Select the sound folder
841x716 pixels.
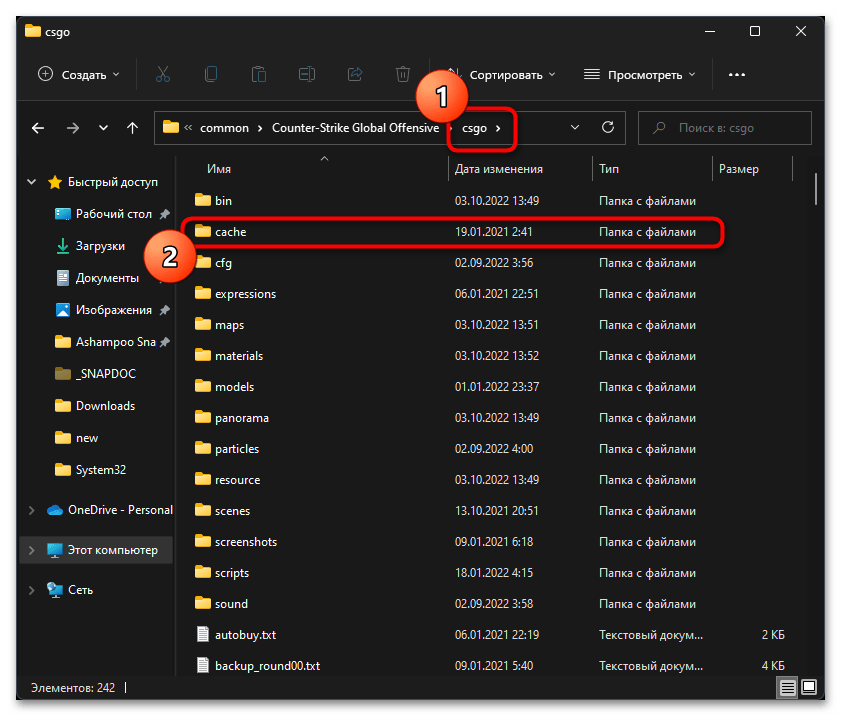[231, 604]
